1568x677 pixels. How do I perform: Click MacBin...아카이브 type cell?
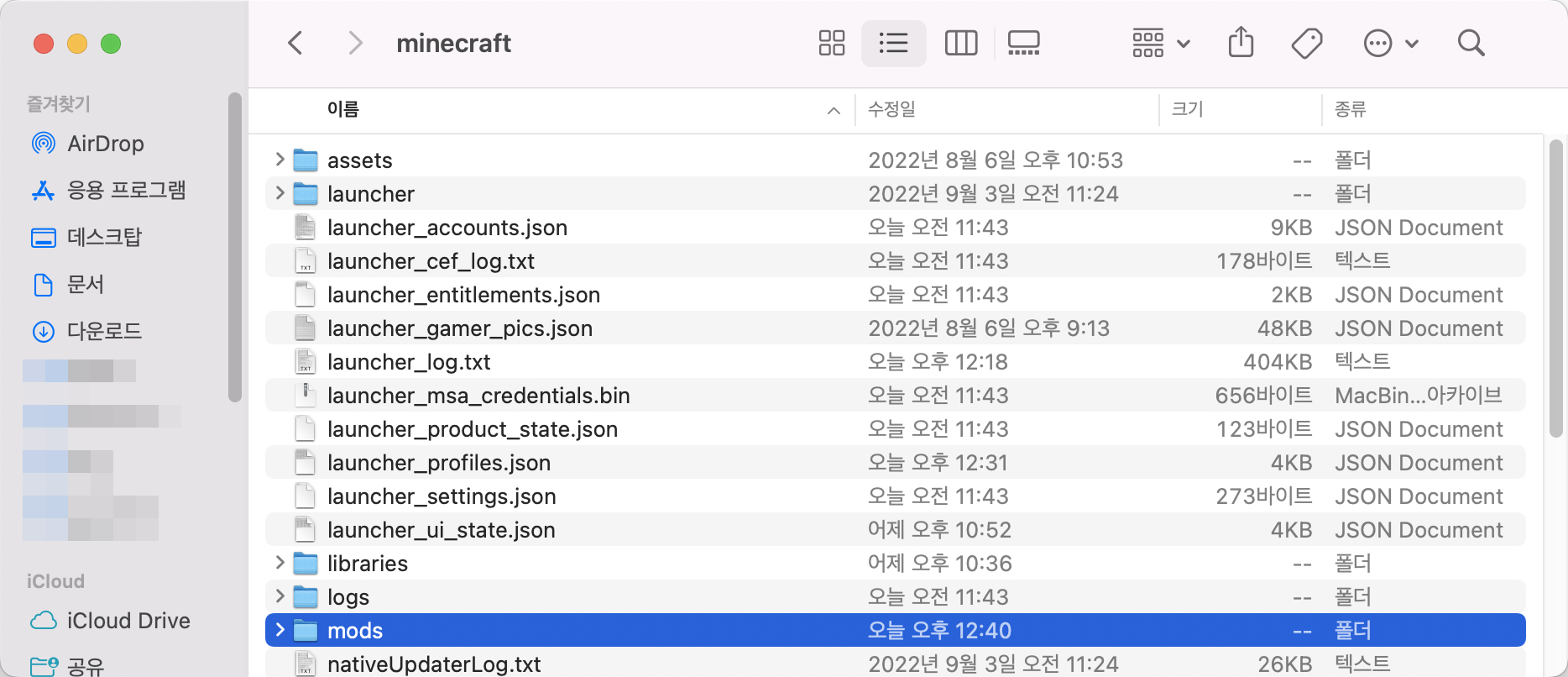[1419, 396]
